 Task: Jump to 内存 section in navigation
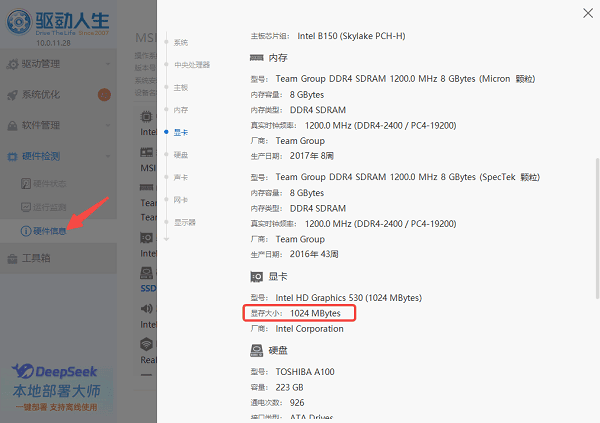[181, 110]
